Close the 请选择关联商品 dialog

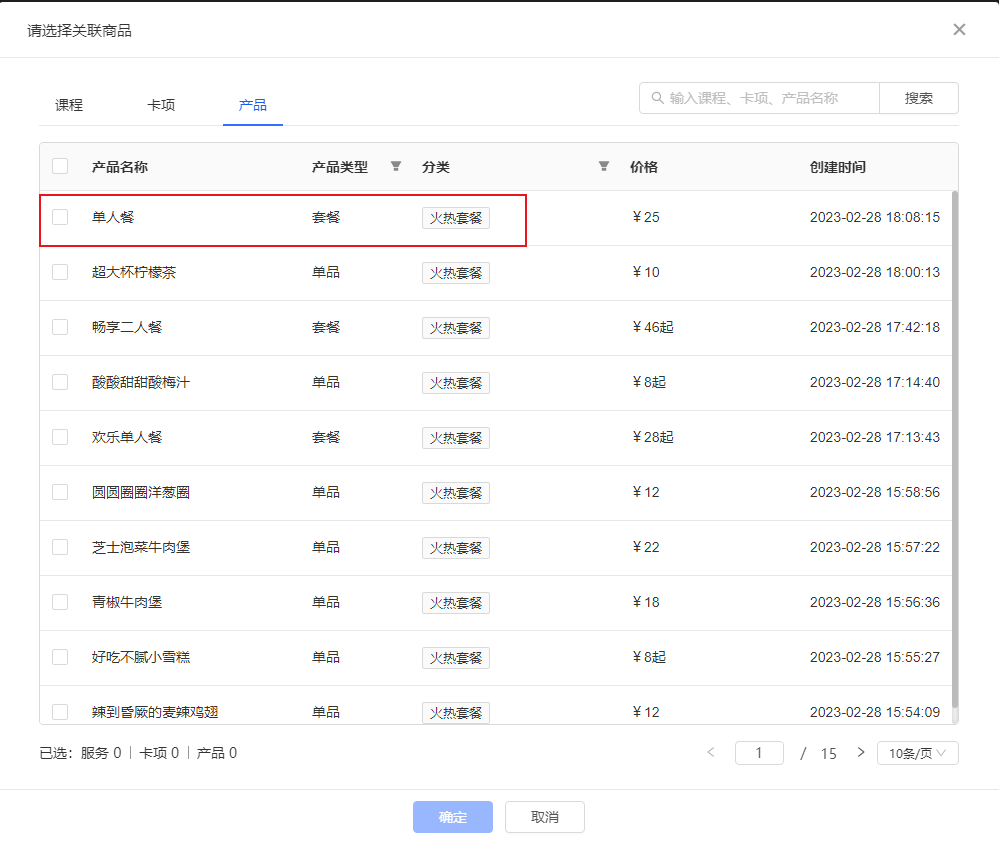point(959,29)
